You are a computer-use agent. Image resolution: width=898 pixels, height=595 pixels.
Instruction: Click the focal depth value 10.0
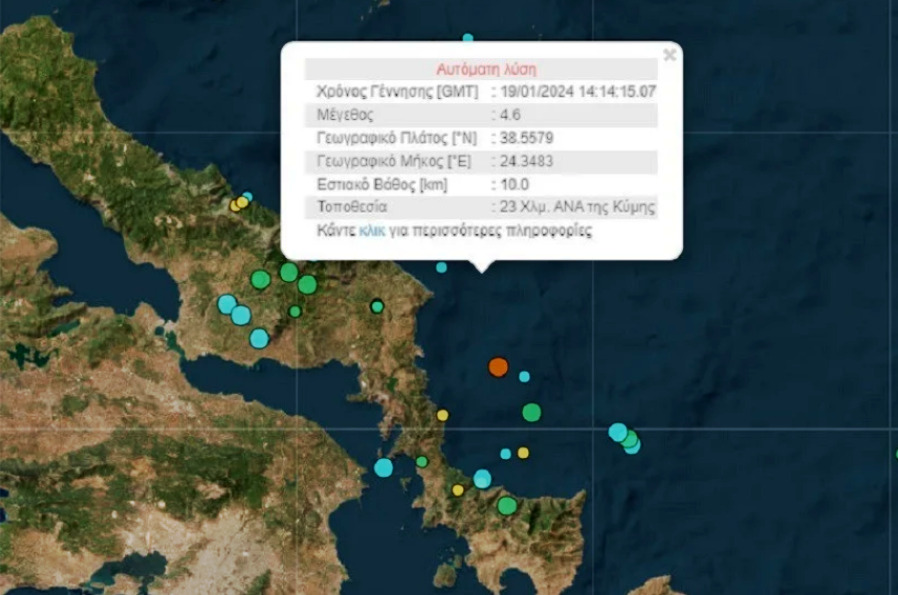tap(514, 184)
